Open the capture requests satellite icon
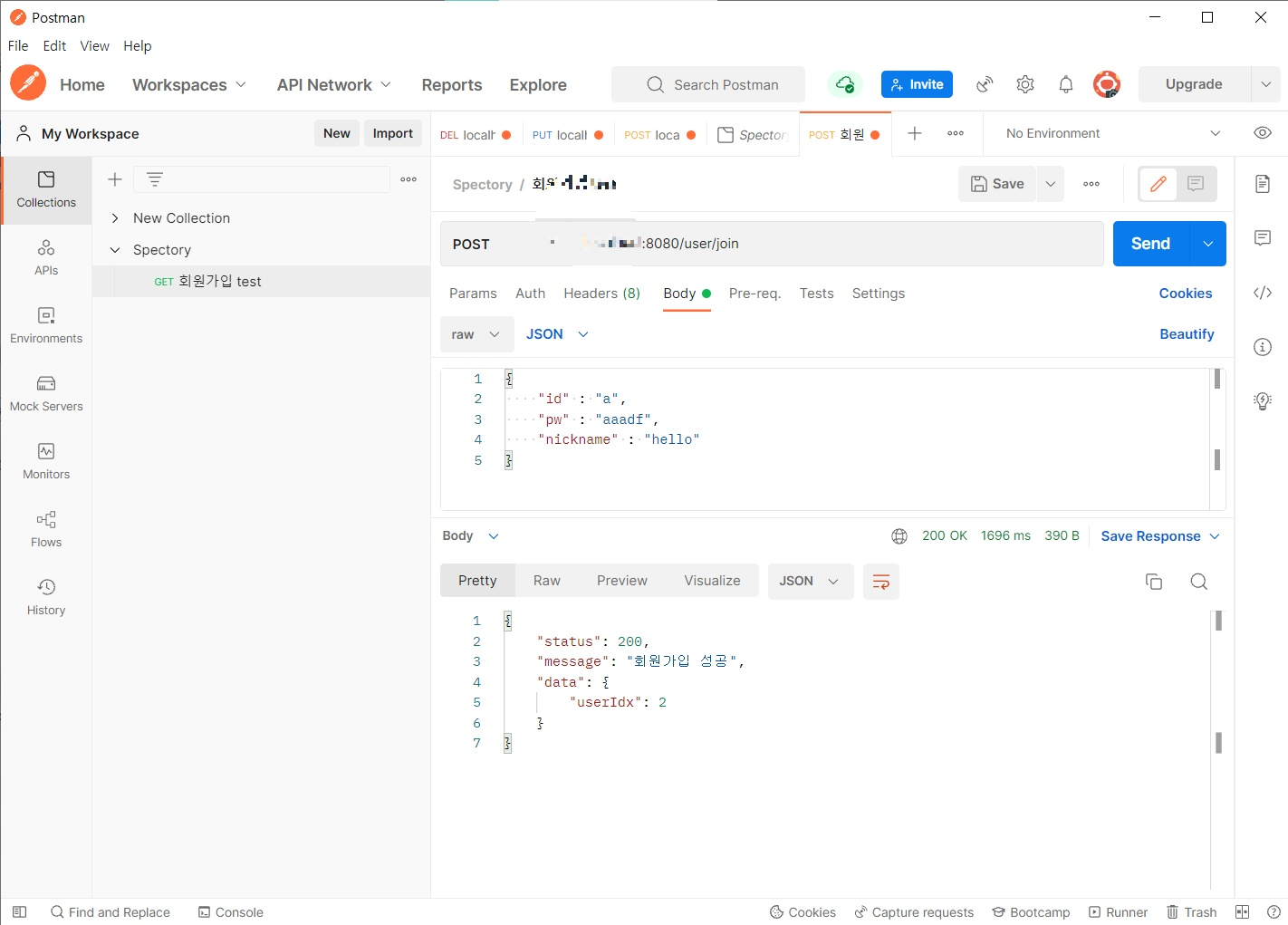This screenshot has height=925, width=1288. [x=985, y=84]
